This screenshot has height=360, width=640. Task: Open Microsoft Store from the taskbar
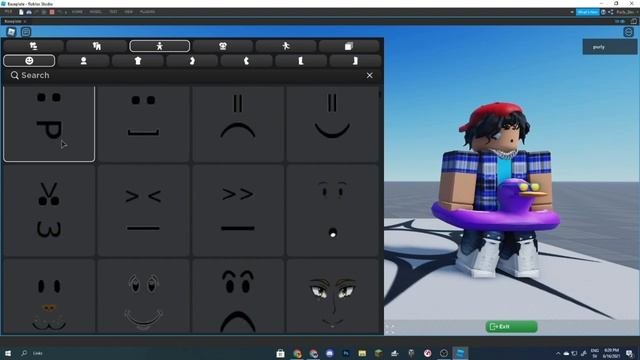(280, 353)
